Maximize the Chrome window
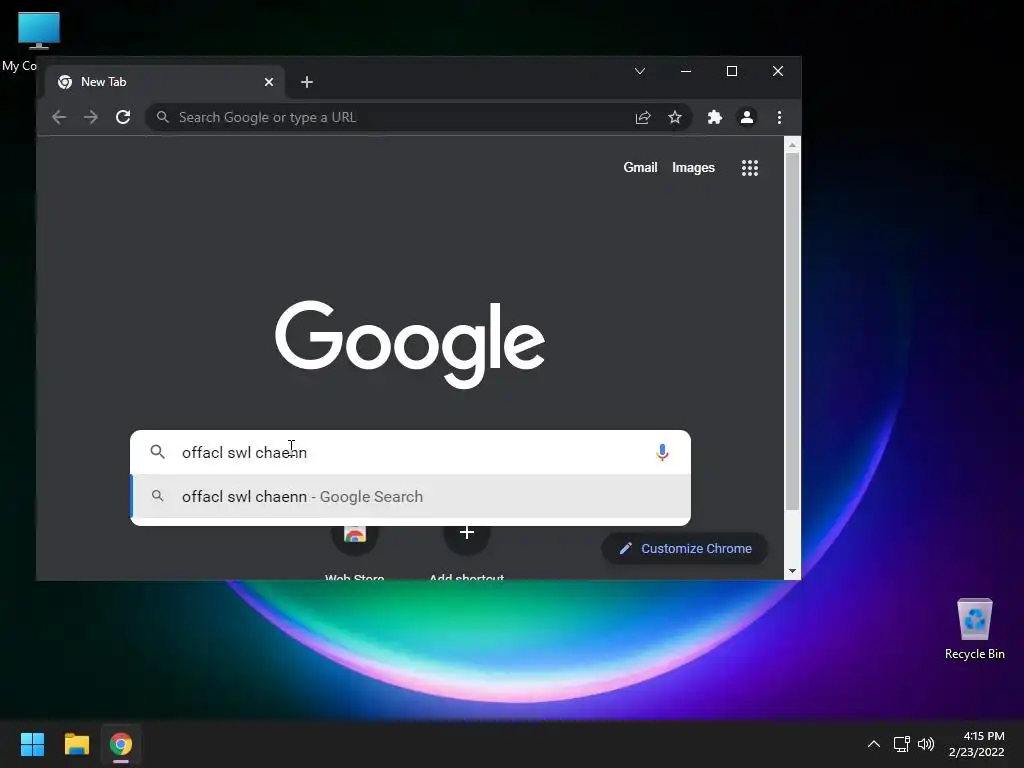Image resolution: width=1024 pixels, height=768 pixels. 732,71
